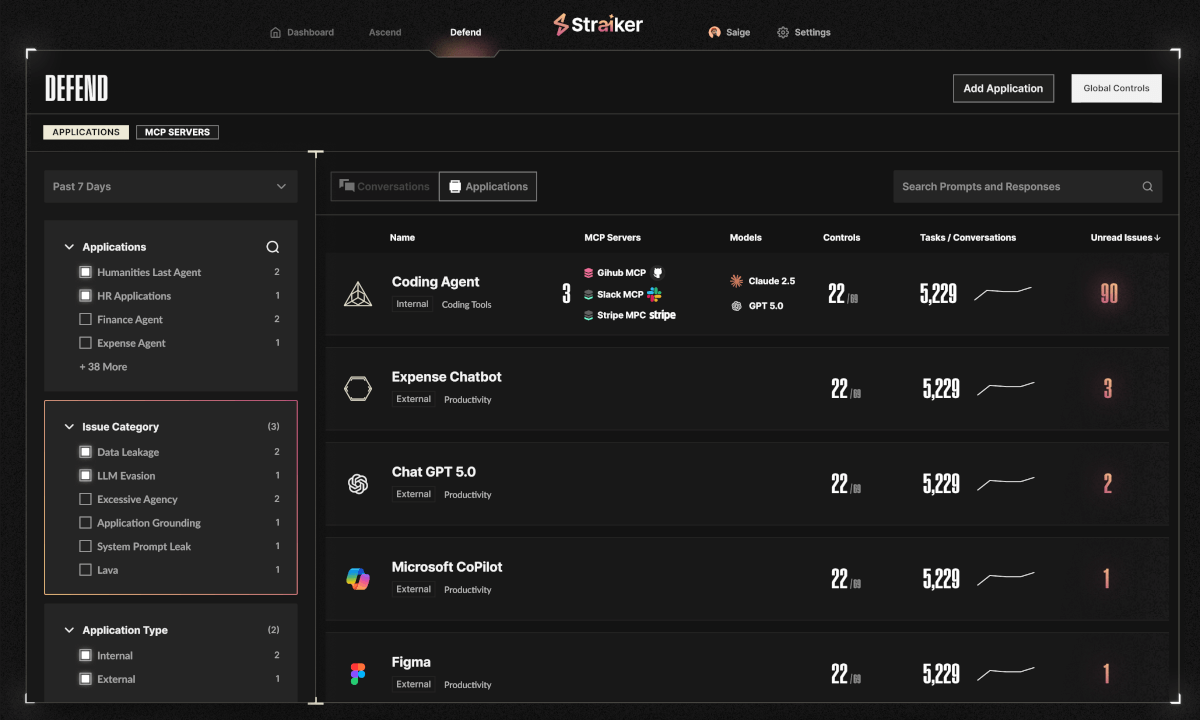Collapse the Application Type section
Screen dimensions: 1200x720
tap(69, 630)
